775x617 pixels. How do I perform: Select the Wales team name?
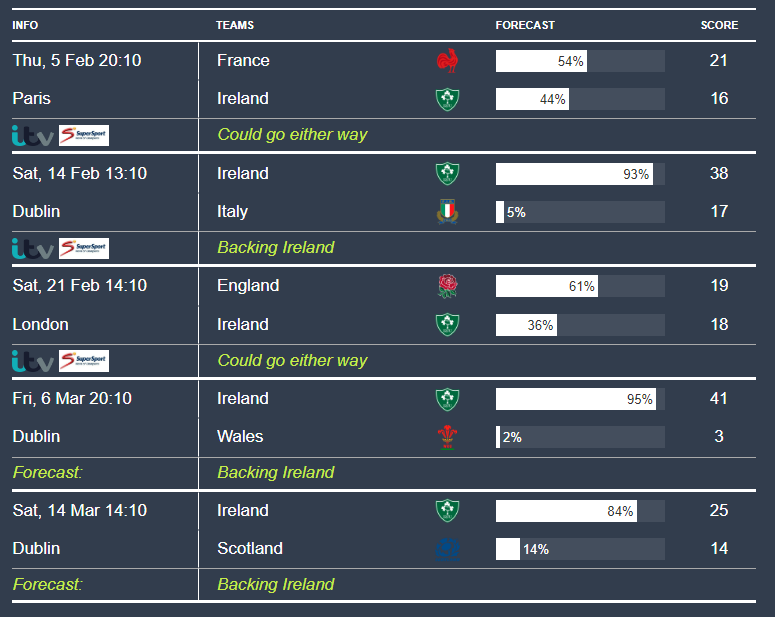pos(240,436)
